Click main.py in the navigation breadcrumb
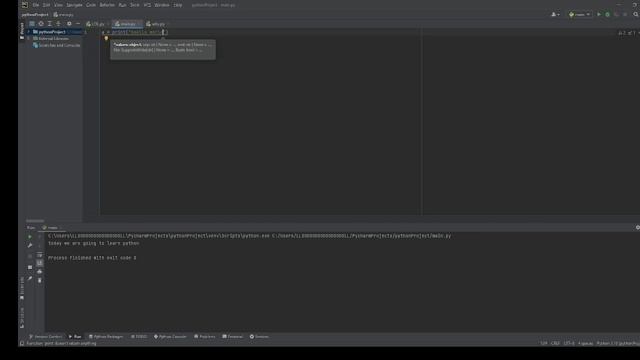 64,14
